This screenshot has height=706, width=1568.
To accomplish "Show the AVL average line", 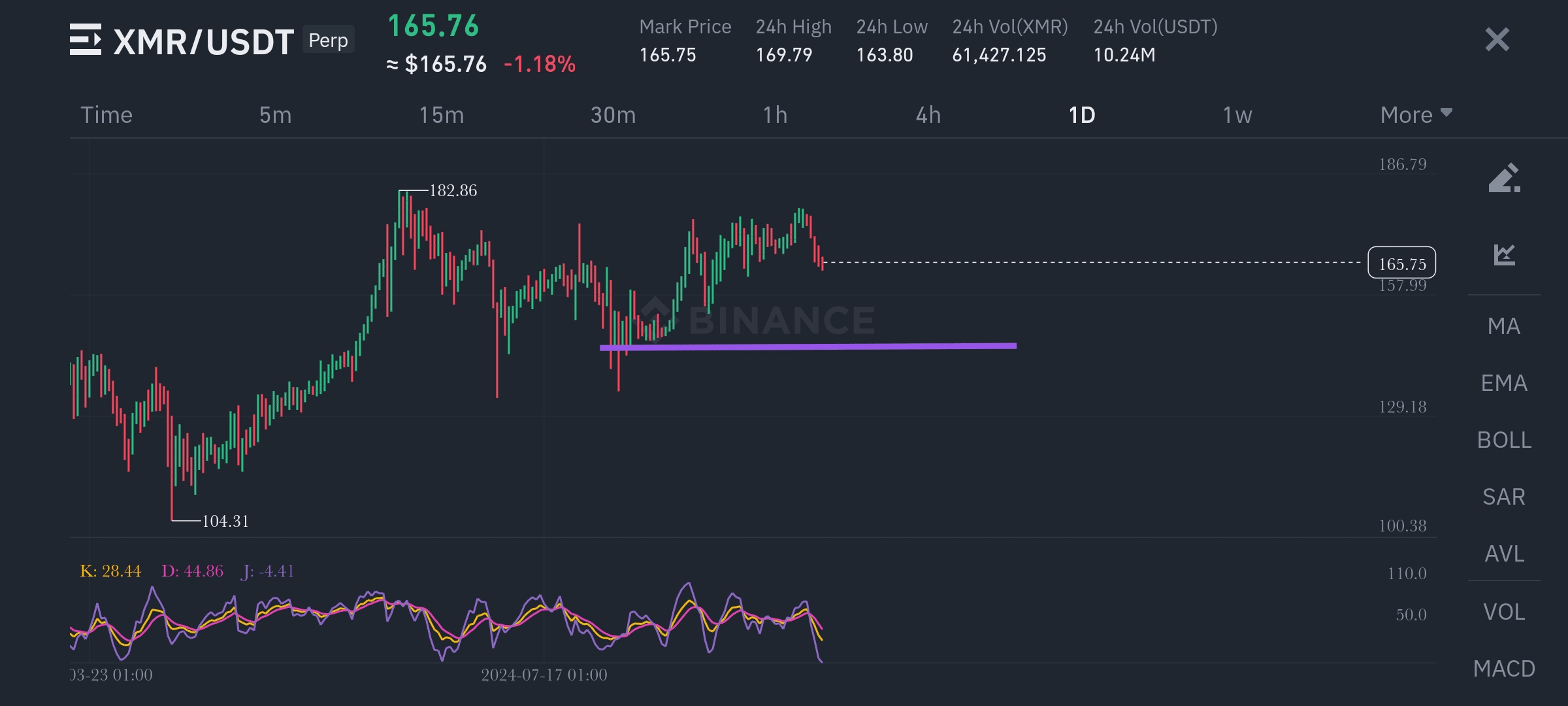I will (1504, 554).
